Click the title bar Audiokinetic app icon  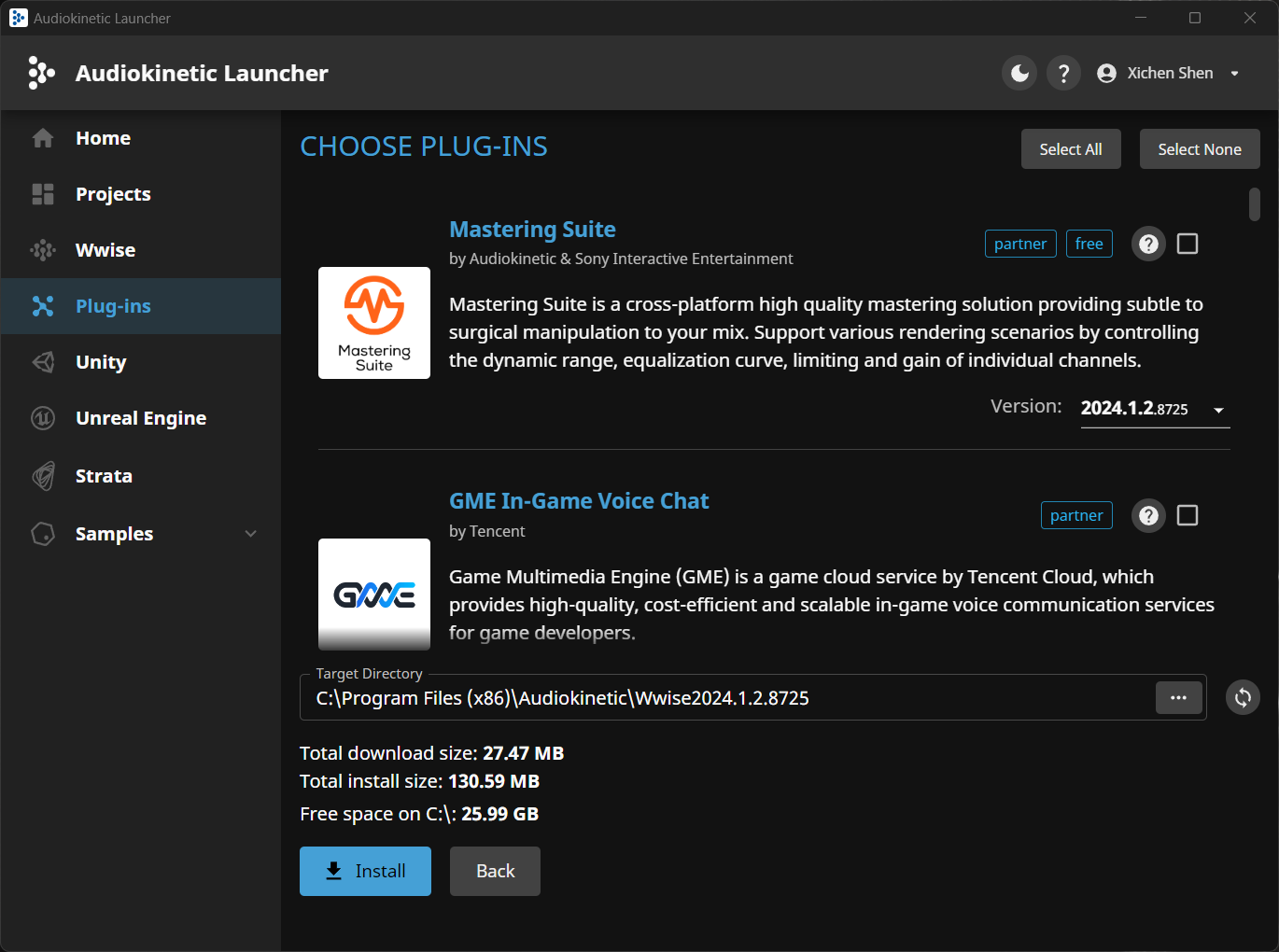click(18, 18)
